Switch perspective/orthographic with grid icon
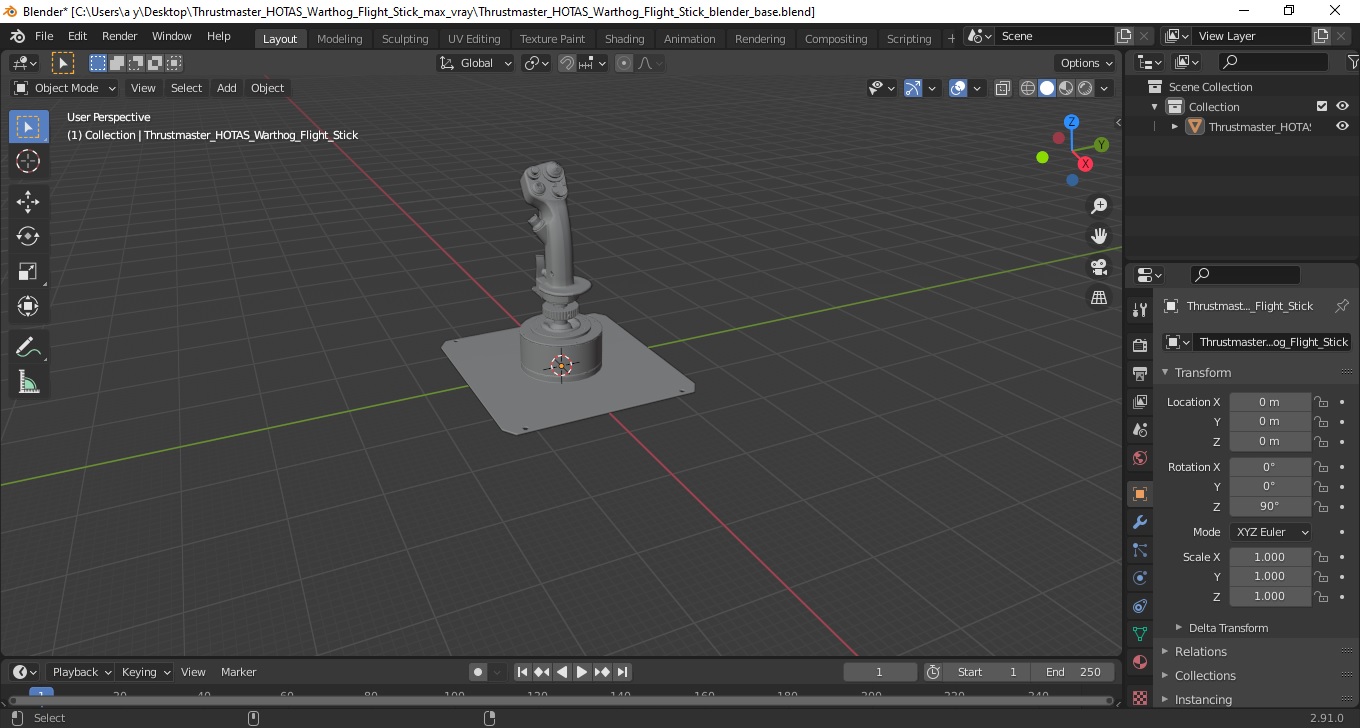Image resolution: width=1360 pixels, height=728 pixels. click(1099, 298)
